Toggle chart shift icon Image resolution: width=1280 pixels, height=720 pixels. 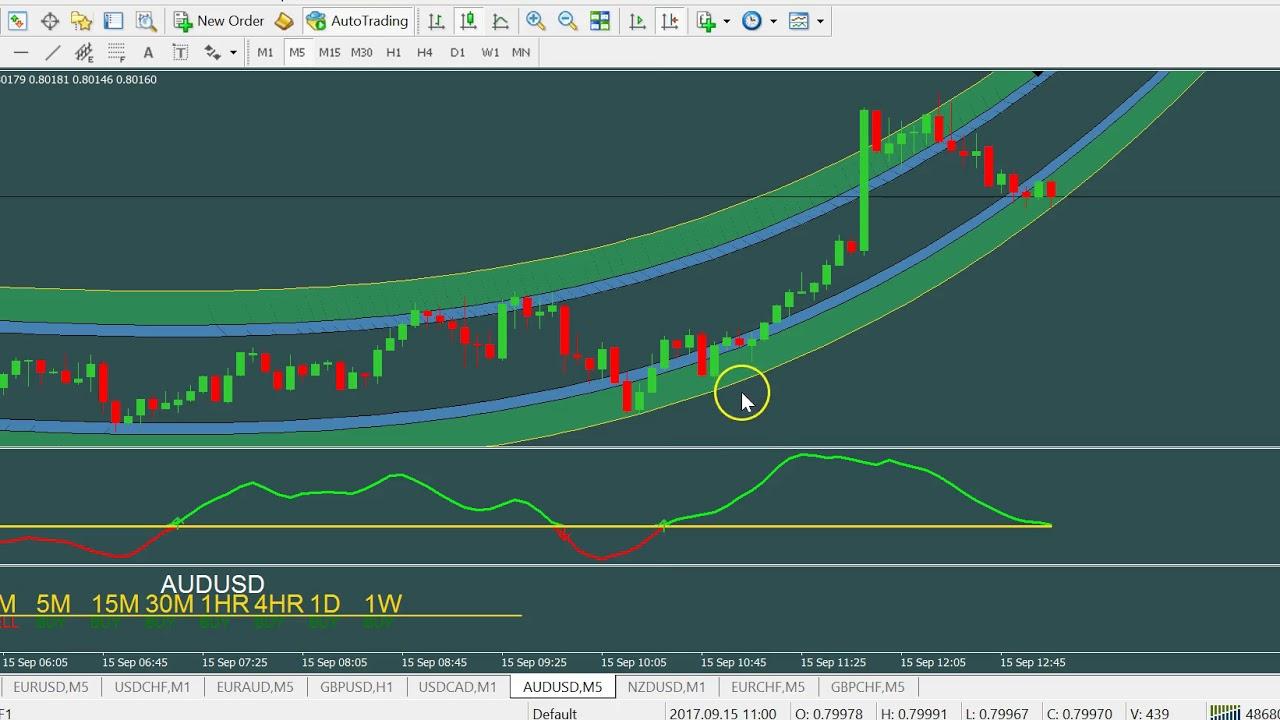pos(670,20)
